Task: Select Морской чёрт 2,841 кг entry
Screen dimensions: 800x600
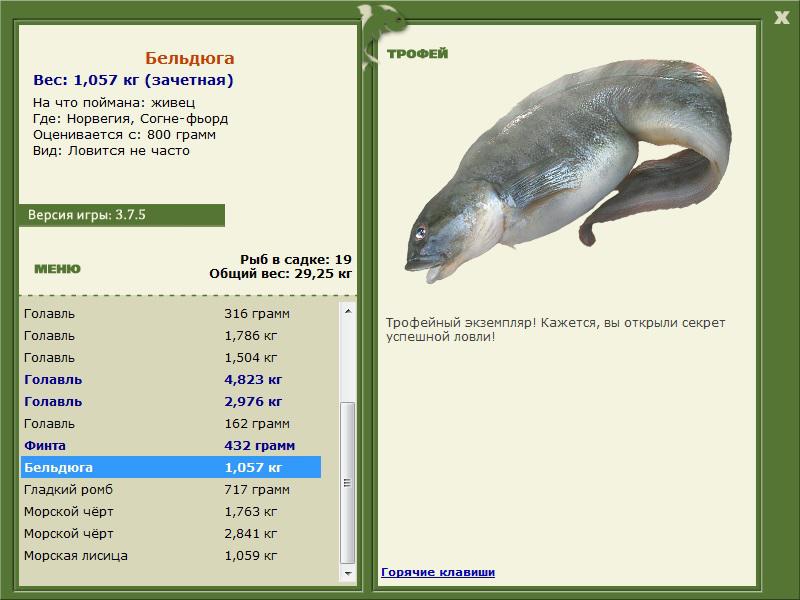Action: click(x=171, y=533)
